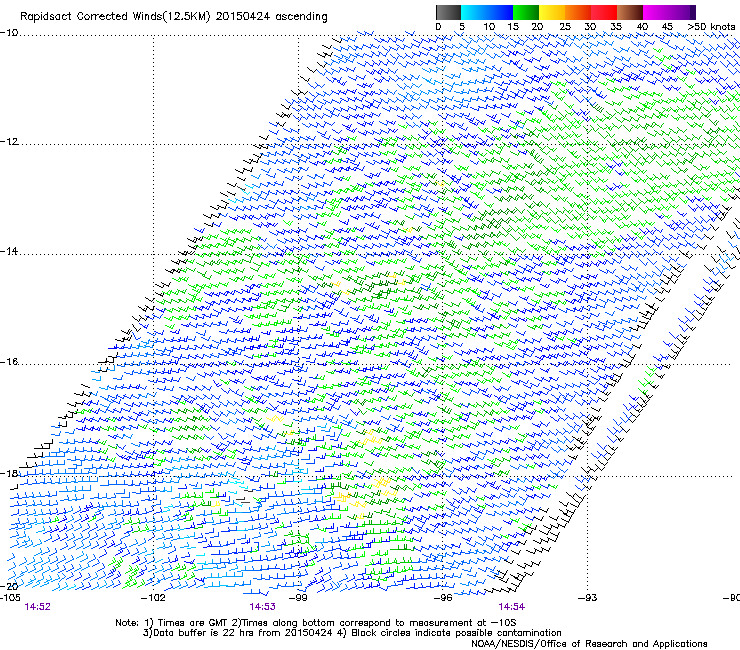Click the note 'Data buffer is 22 hrs'
Screen dimensions: 740x650
coord(201,633)
